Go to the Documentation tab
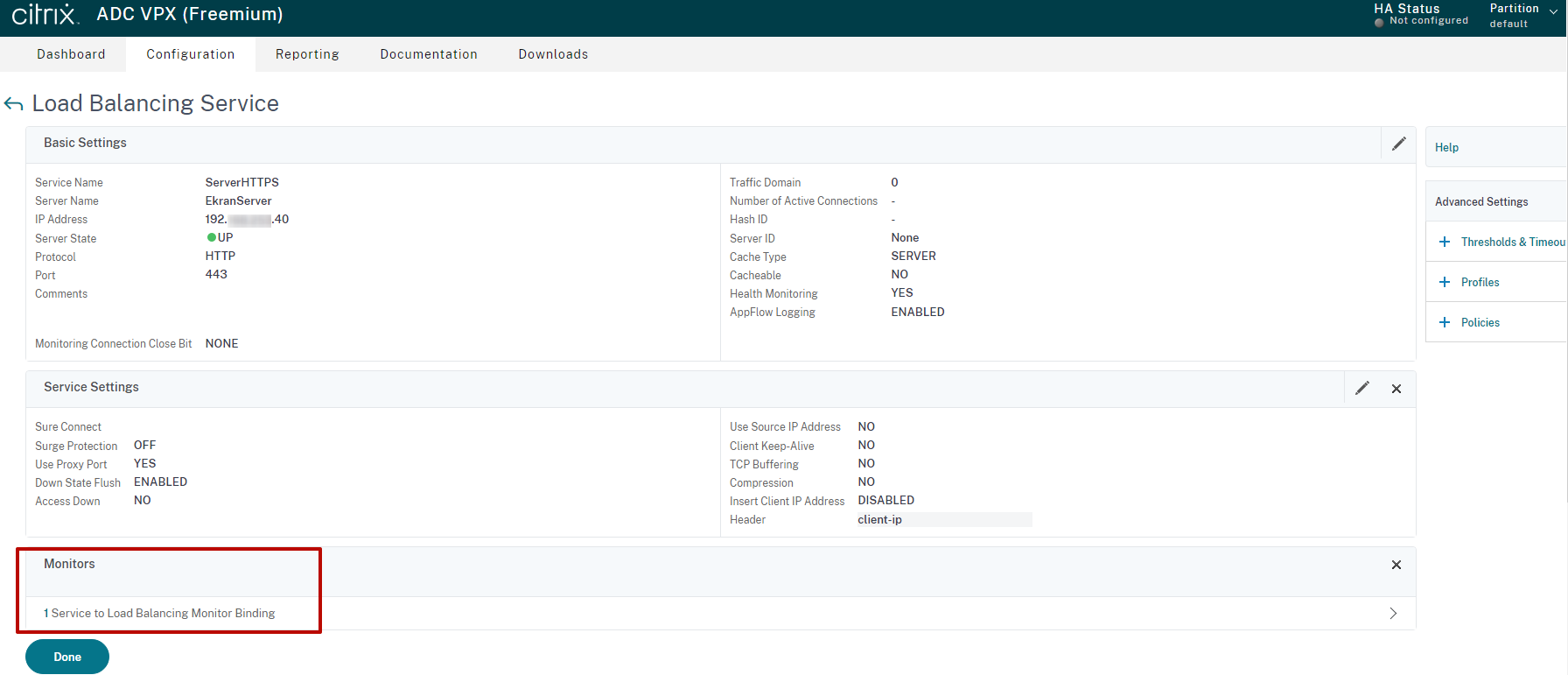Screen dimensions: 1568x675 point(429,54)
